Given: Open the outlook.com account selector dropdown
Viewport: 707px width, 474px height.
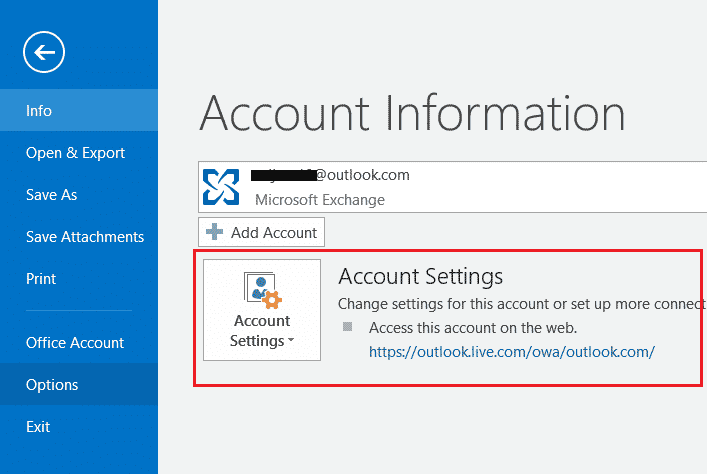Looking at the screenshot, I should click(452, 187).
